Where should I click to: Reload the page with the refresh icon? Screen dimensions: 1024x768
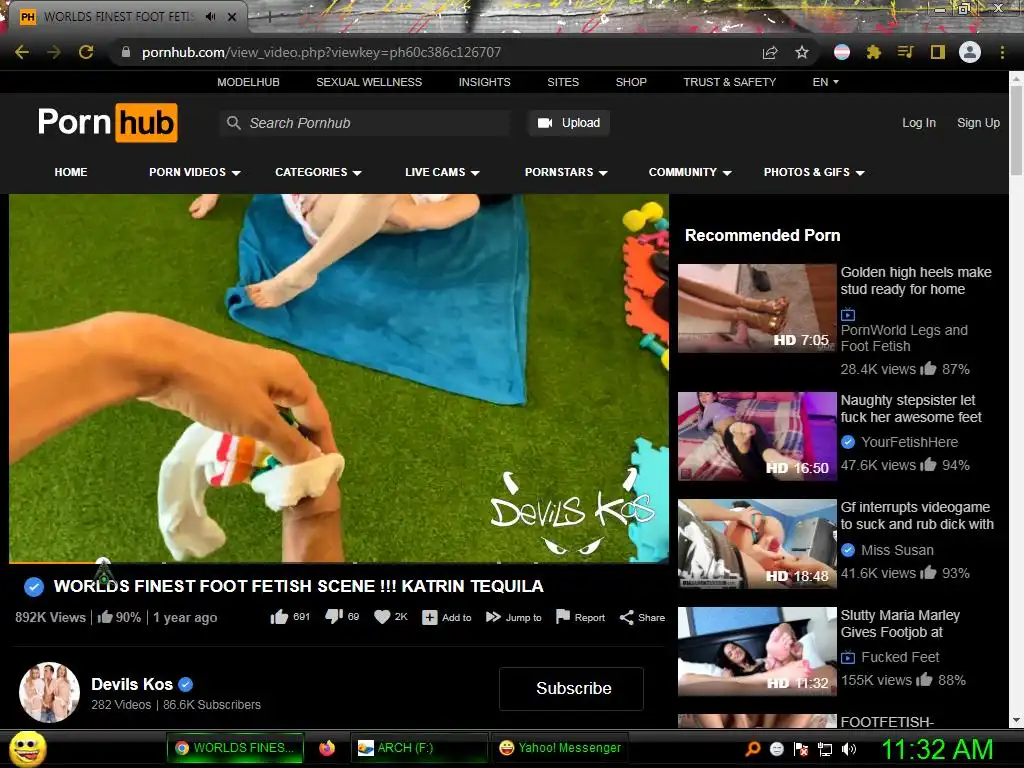86,52
